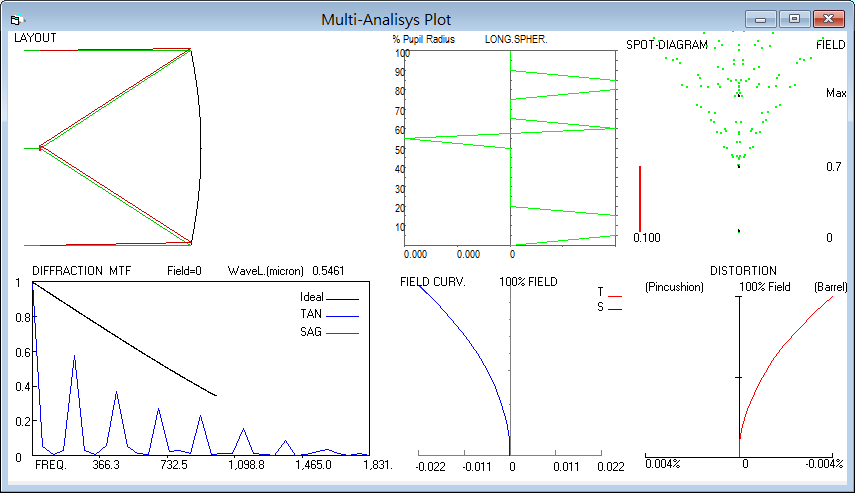Click the DIFFRACTION MTF title
855x493 pixels.
coord(81,271)
